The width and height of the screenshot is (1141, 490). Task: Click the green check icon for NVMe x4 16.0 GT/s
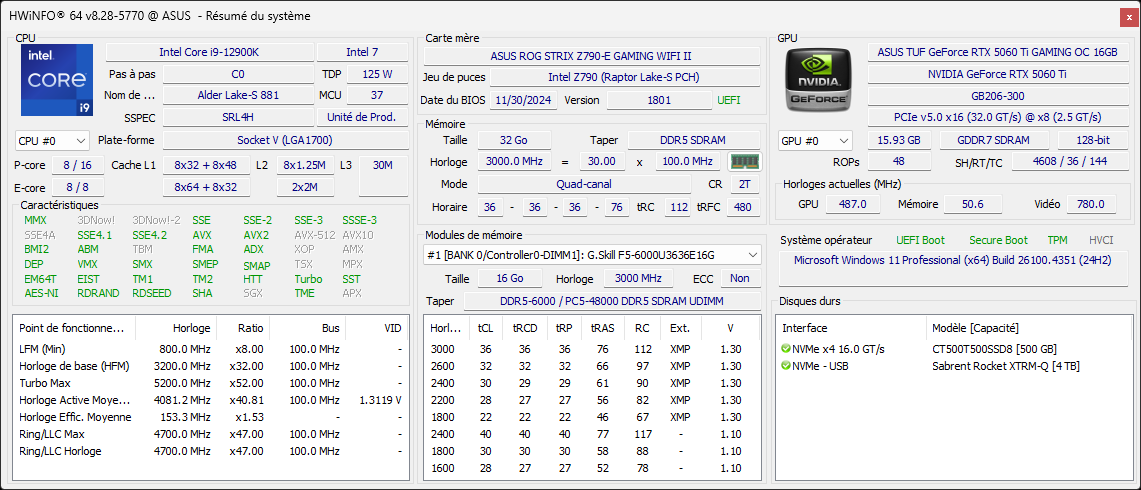pos(786,349)
